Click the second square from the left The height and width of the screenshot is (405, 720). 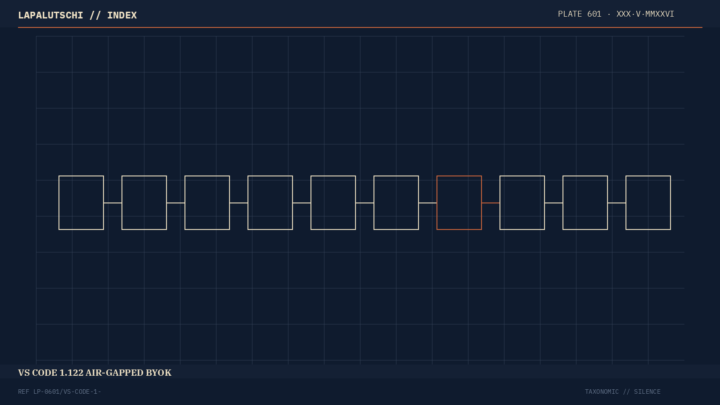(x=144, y=202)
